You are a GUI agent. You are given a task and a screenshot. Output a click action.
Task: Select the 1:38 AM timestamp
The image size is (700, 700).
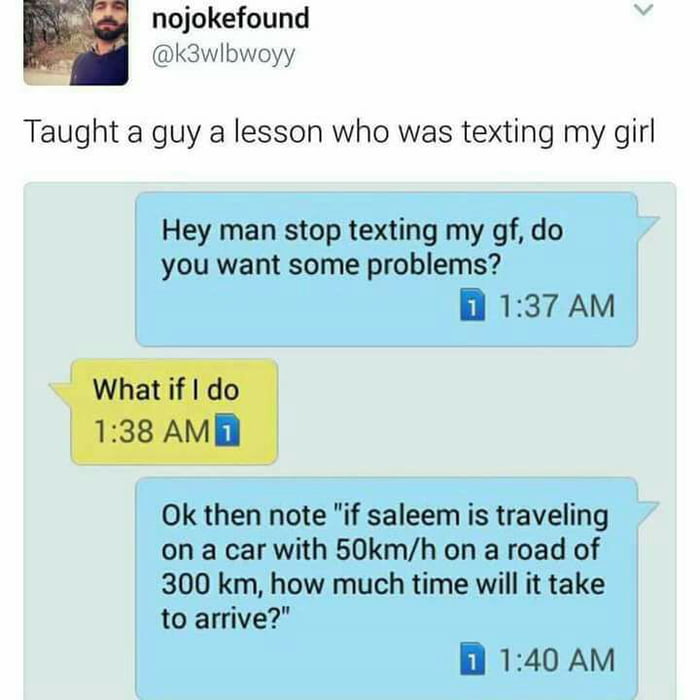point(152,432)
